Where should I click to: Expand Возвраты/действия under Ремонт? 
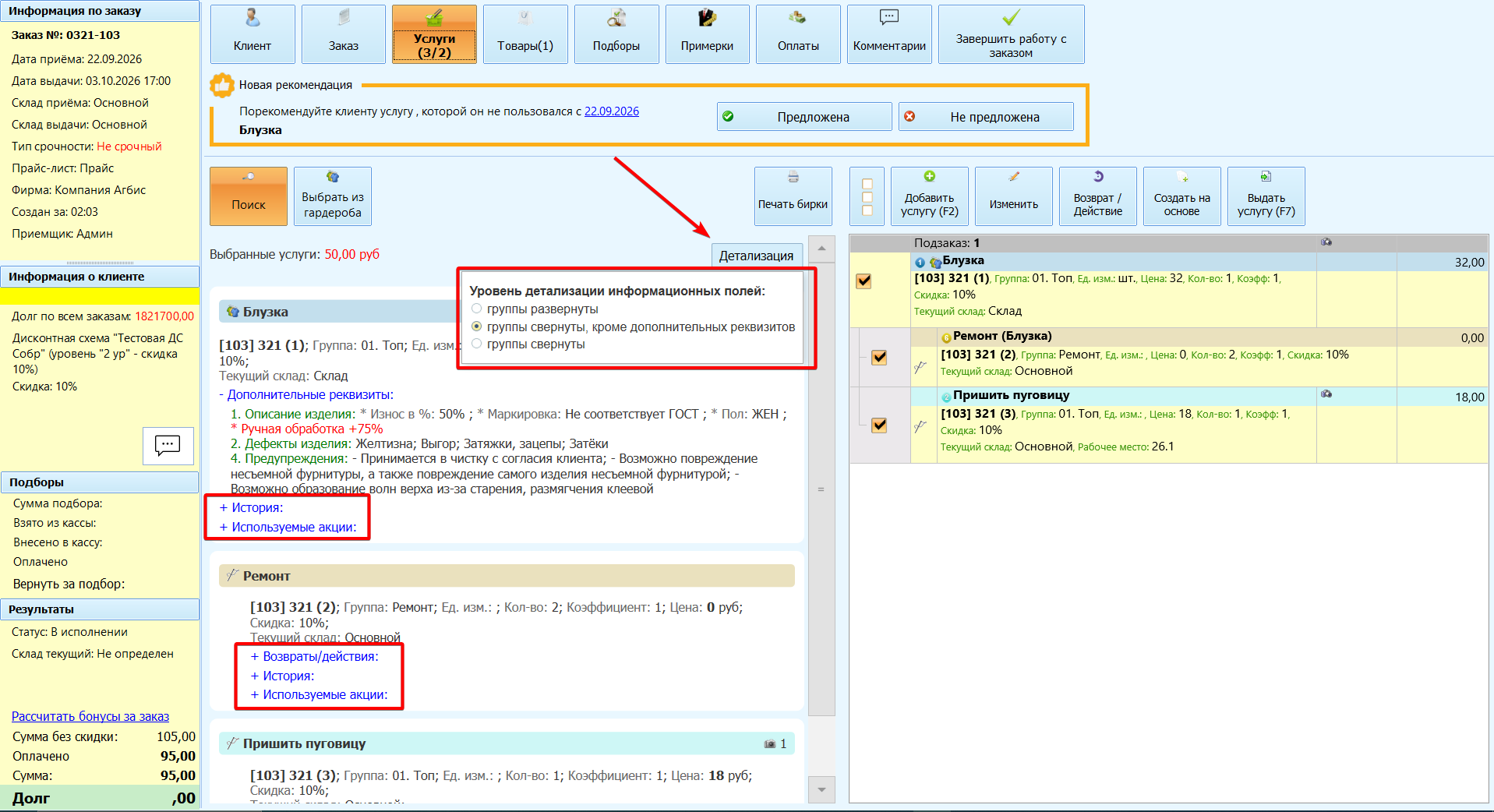pos(314,656)
